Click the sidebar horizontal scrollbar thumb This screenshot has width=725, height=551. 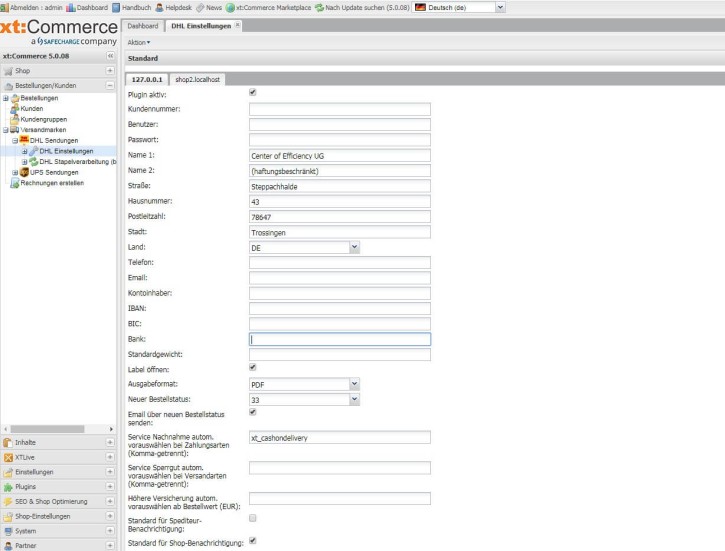click(x=48, y=429)
